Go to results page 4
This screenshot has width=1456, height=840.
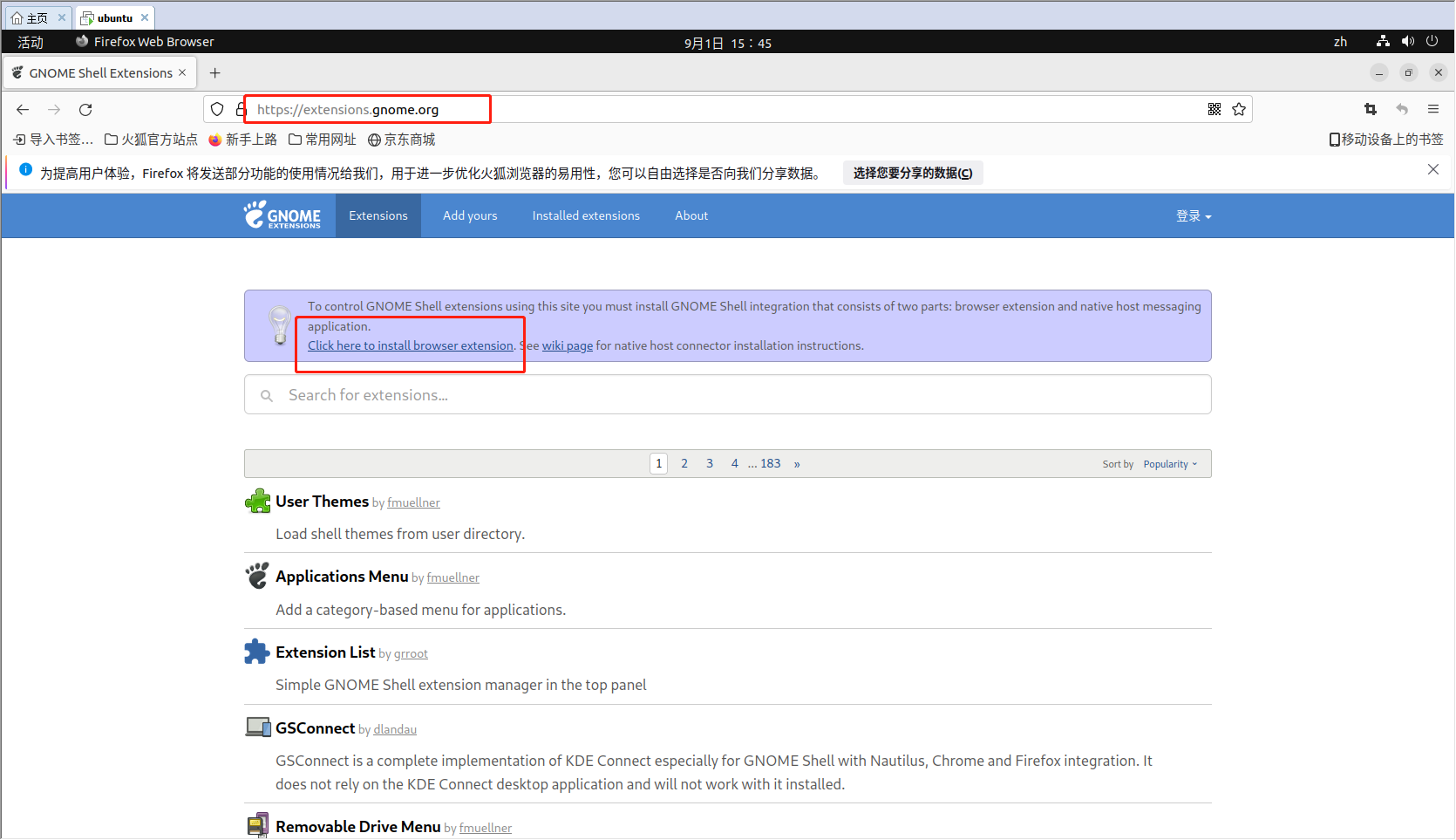click(735, 463)
